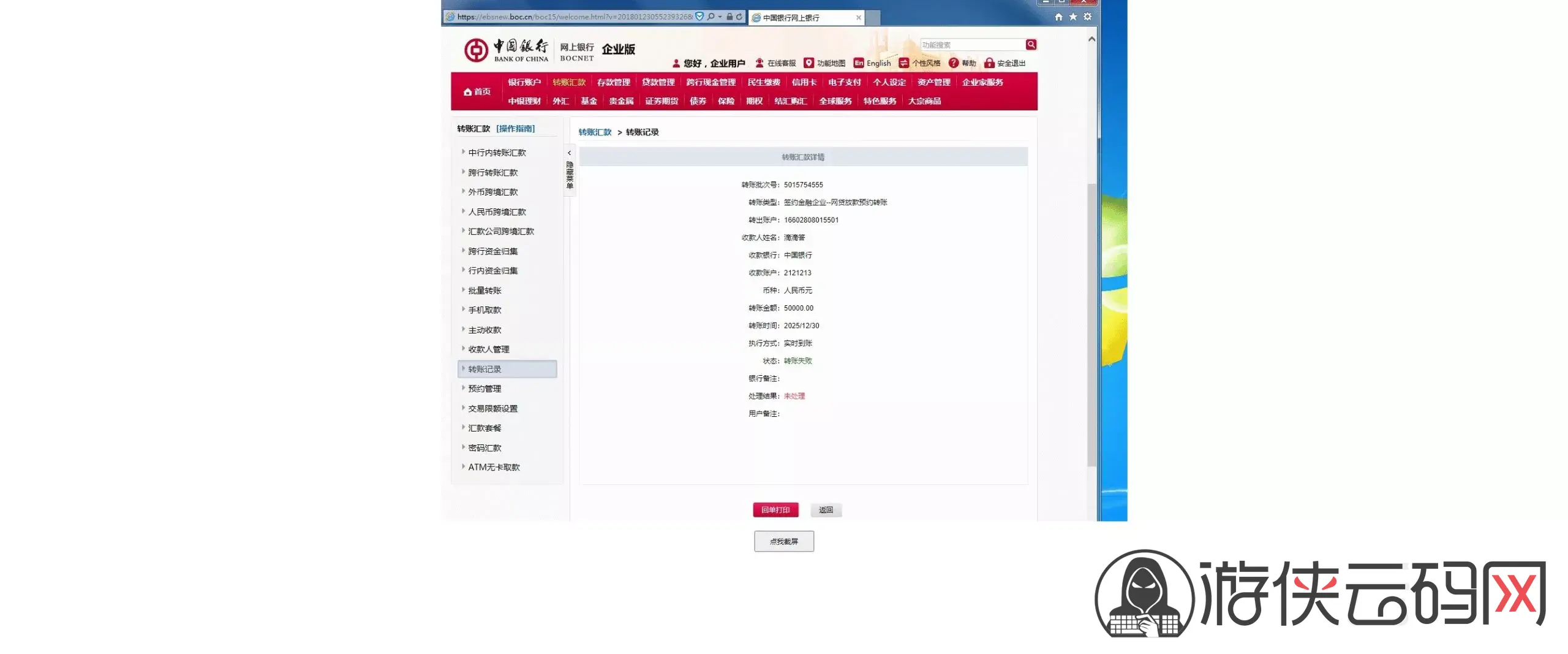Screen dimensions: 1568x654
Task: Click the 帮助 help icon
Action: (954, 63)
